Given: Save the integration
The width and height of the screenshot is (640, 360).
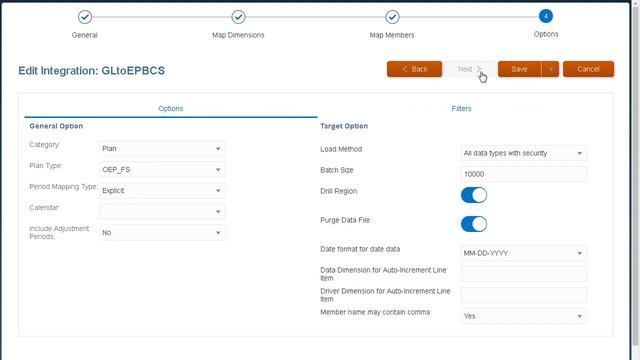Looking at the screenshot, I should [520, 69].
